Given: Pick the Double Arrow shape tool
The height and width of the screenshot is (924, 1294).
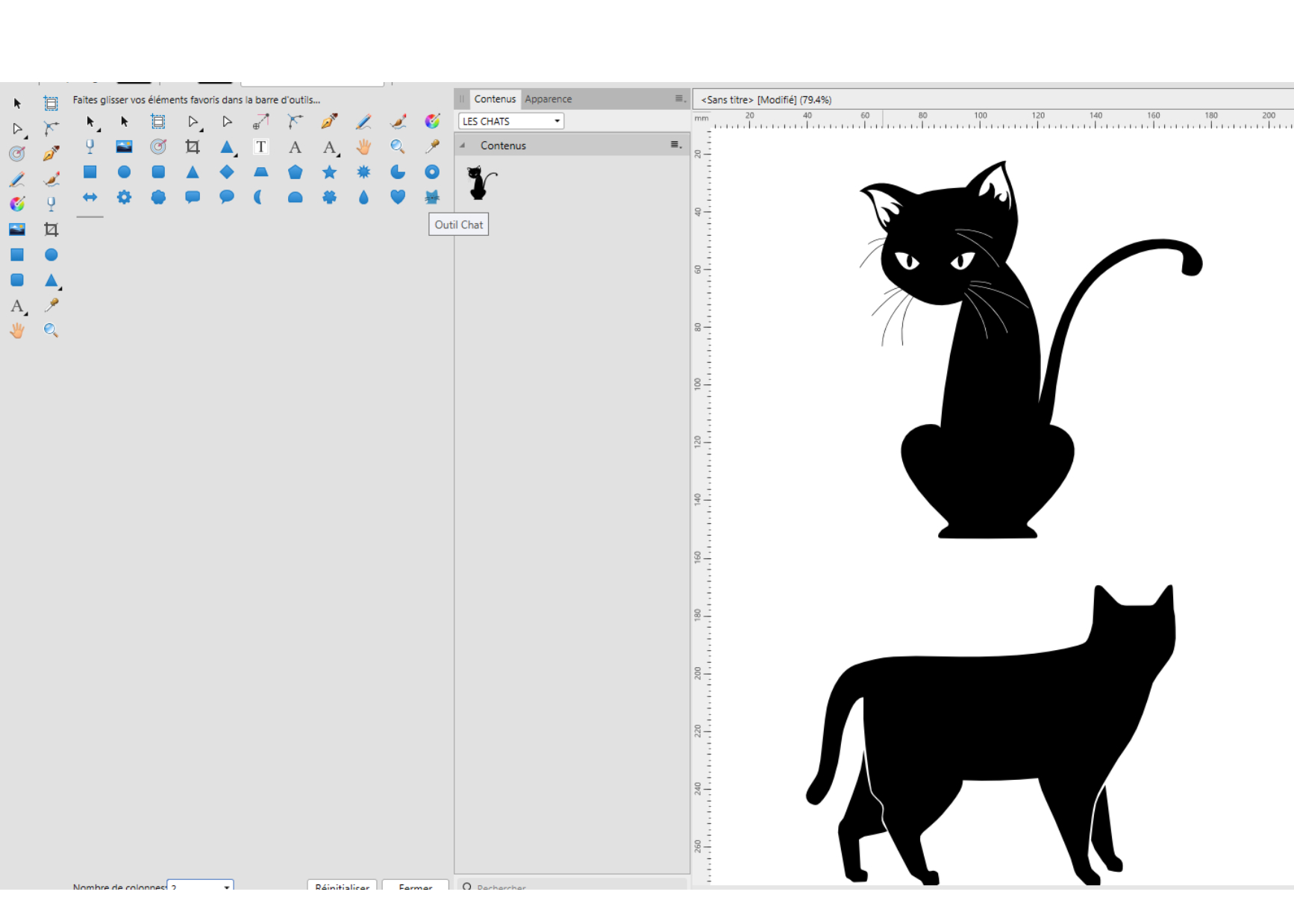Looking at the screenshot, I should (x=90, y=197).
